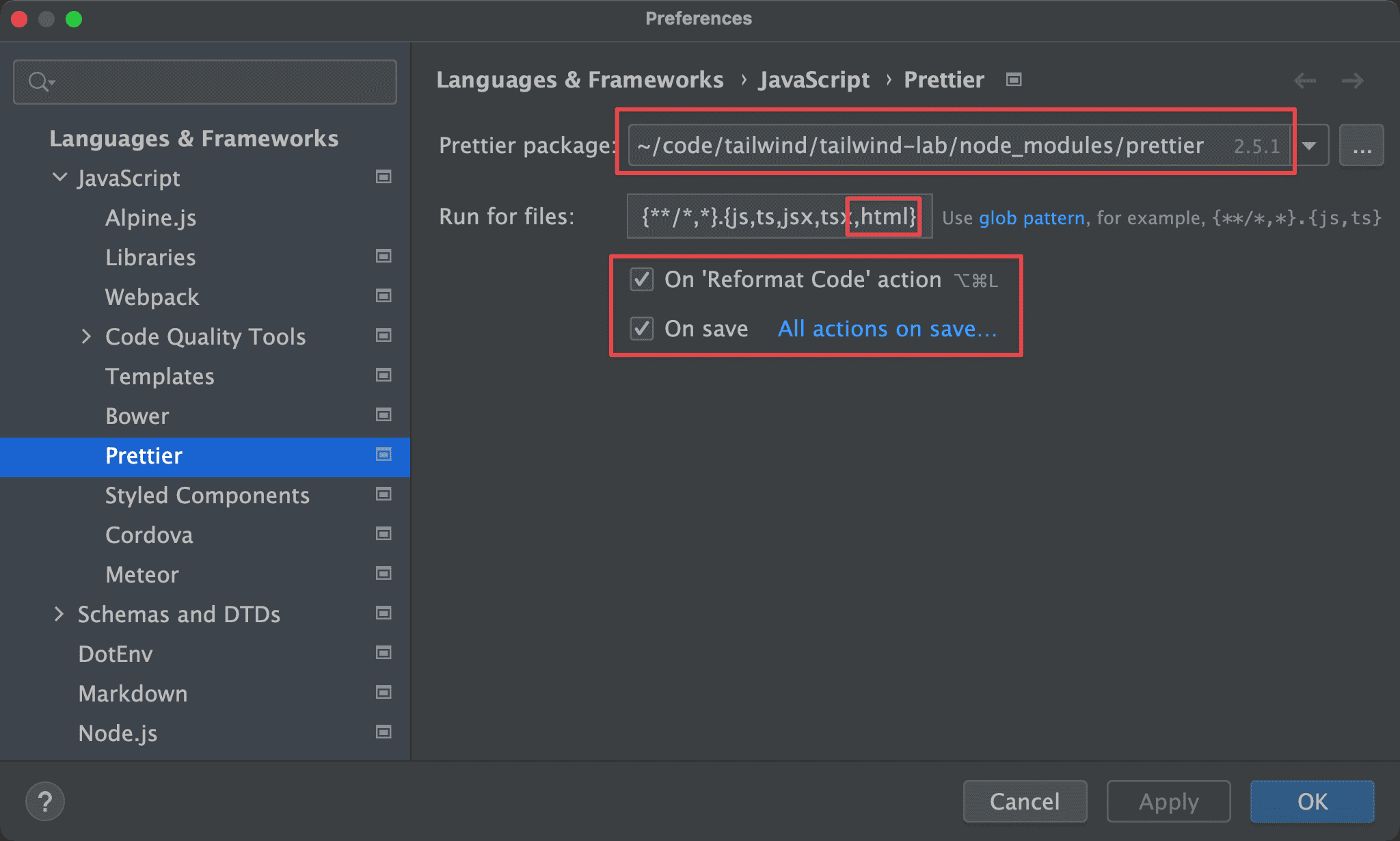Image resolution: width=1400 pixels, height=841 pixels.
Task: Click project-level icon next to Markdown row
Action: tap(383, 693)
